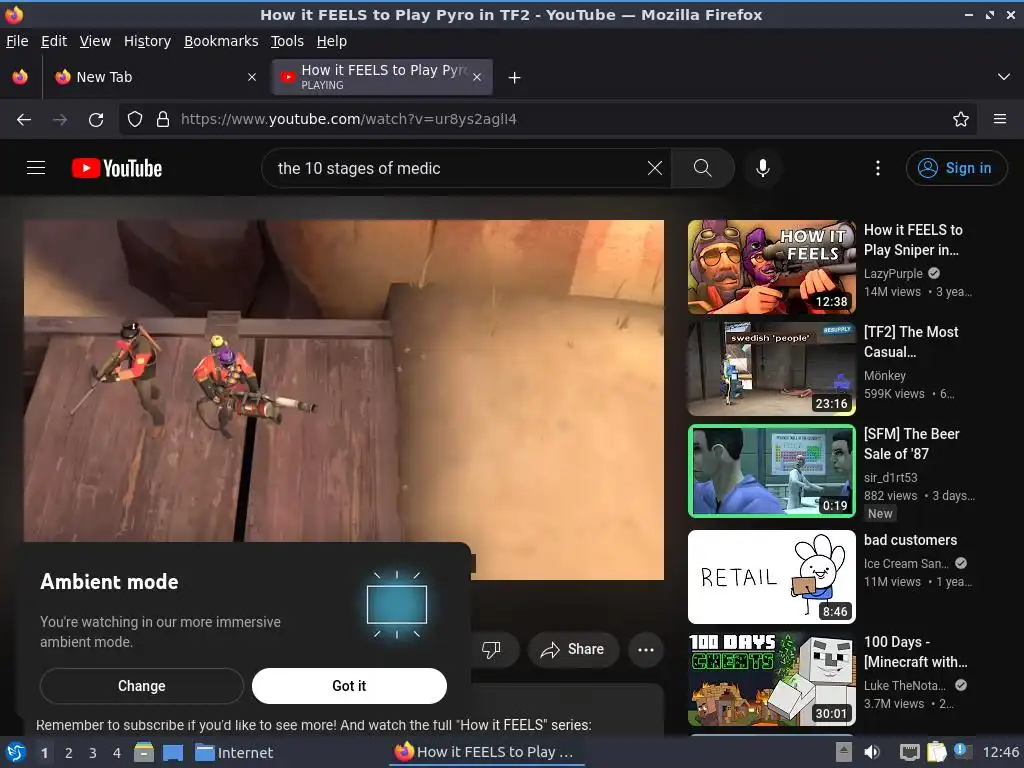Click Change in the Ambient mode popup
1024x768 pixels.
coord(142,686)
